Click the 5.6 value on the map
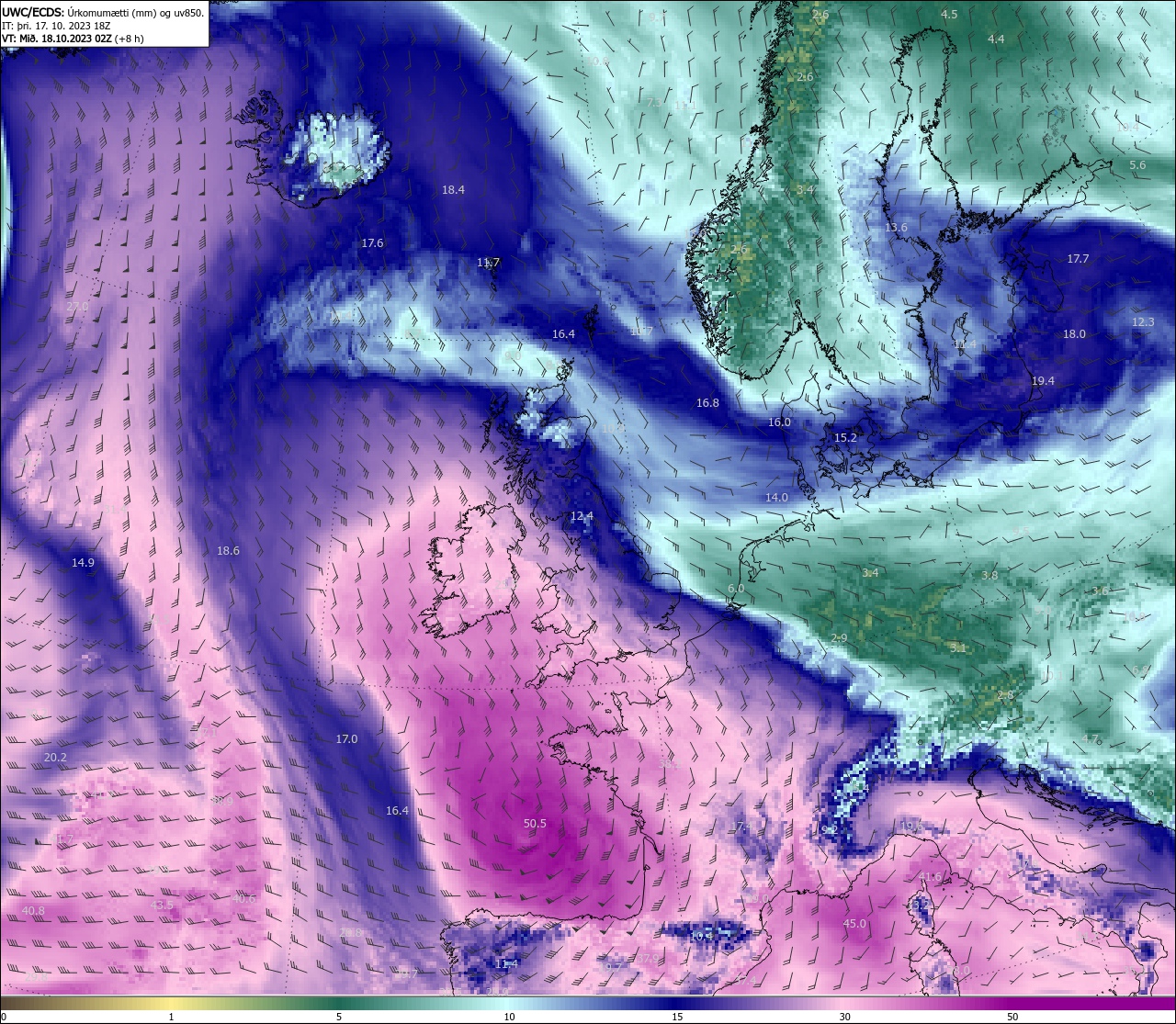 [x=1137, y=165]
